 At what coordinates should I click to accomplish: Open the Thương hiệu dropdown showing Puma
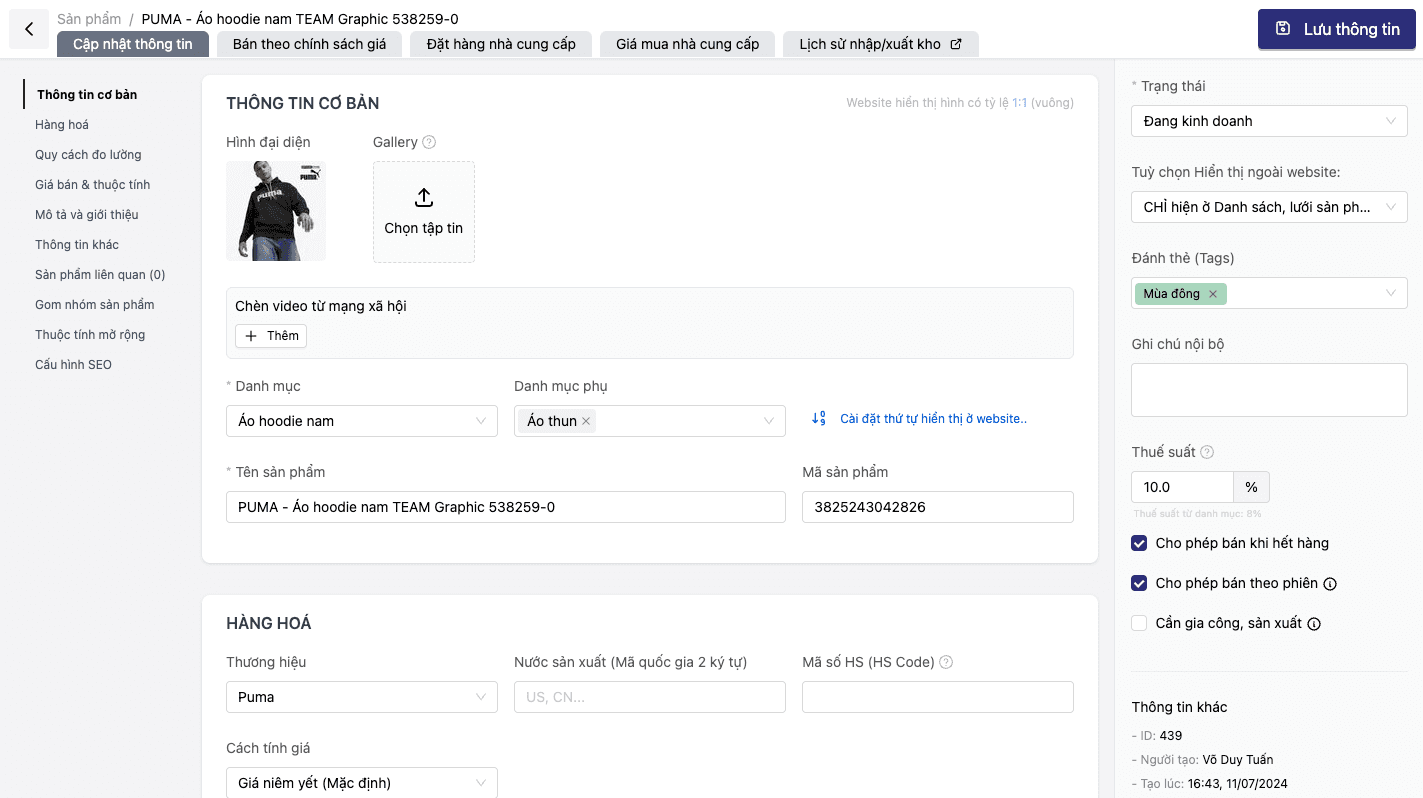click(x=362, y=697)
